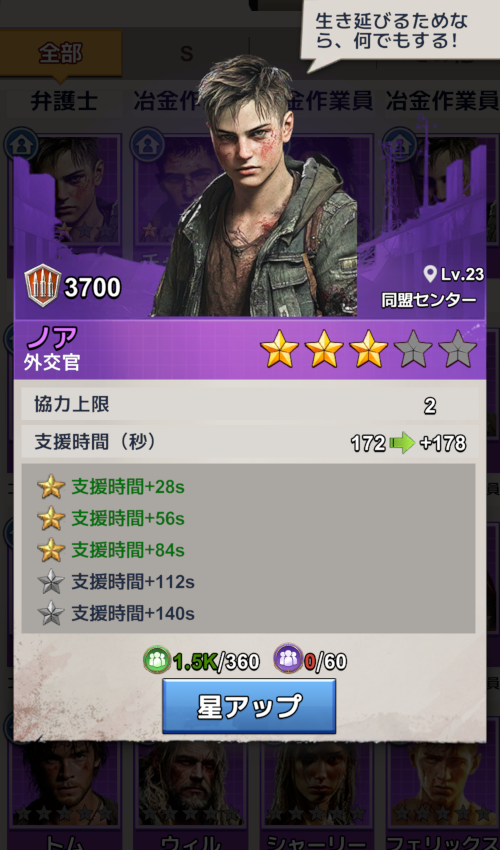Viewport: 500px width, 850px height.
Task: Select the 全部 tab
Action: 60,54
